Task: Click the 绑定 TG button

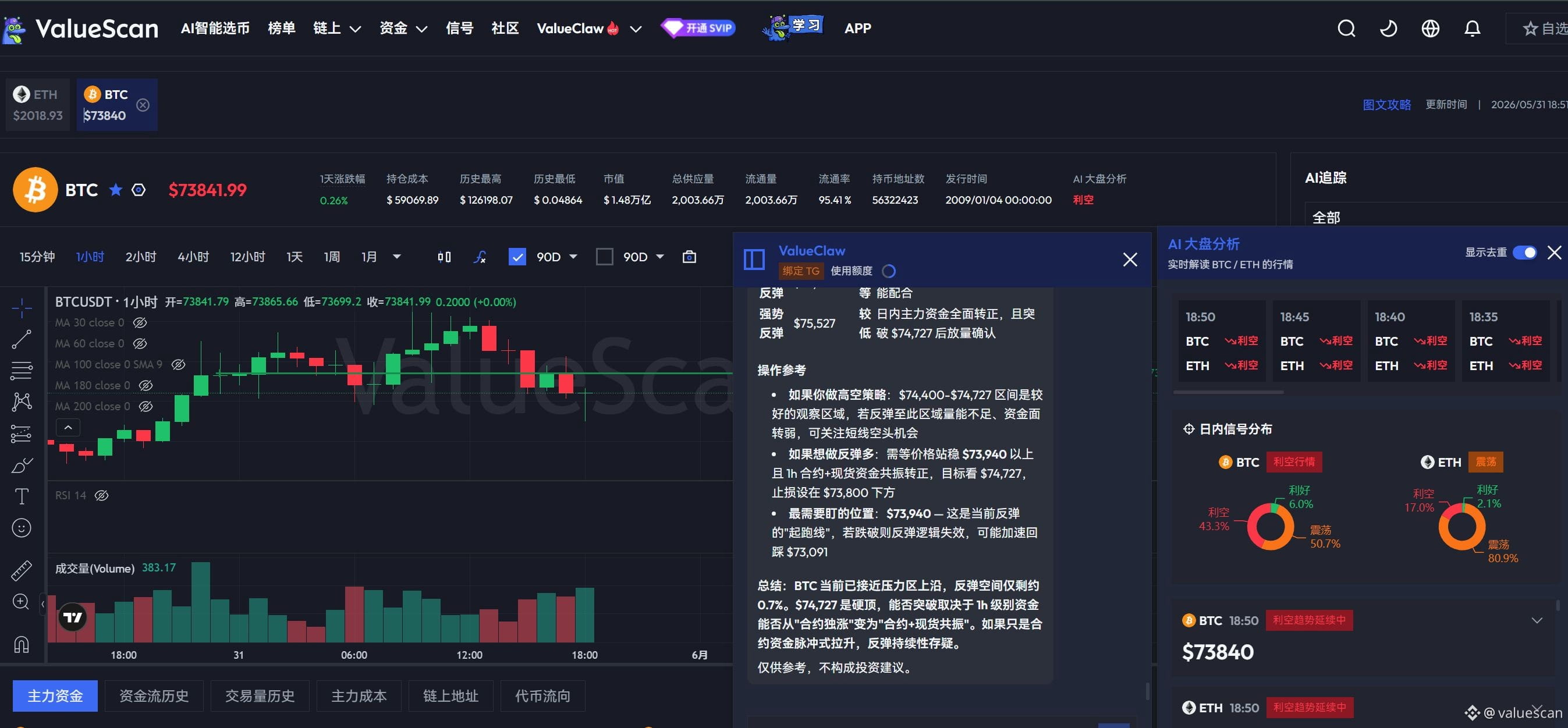Action: point(800,271)
